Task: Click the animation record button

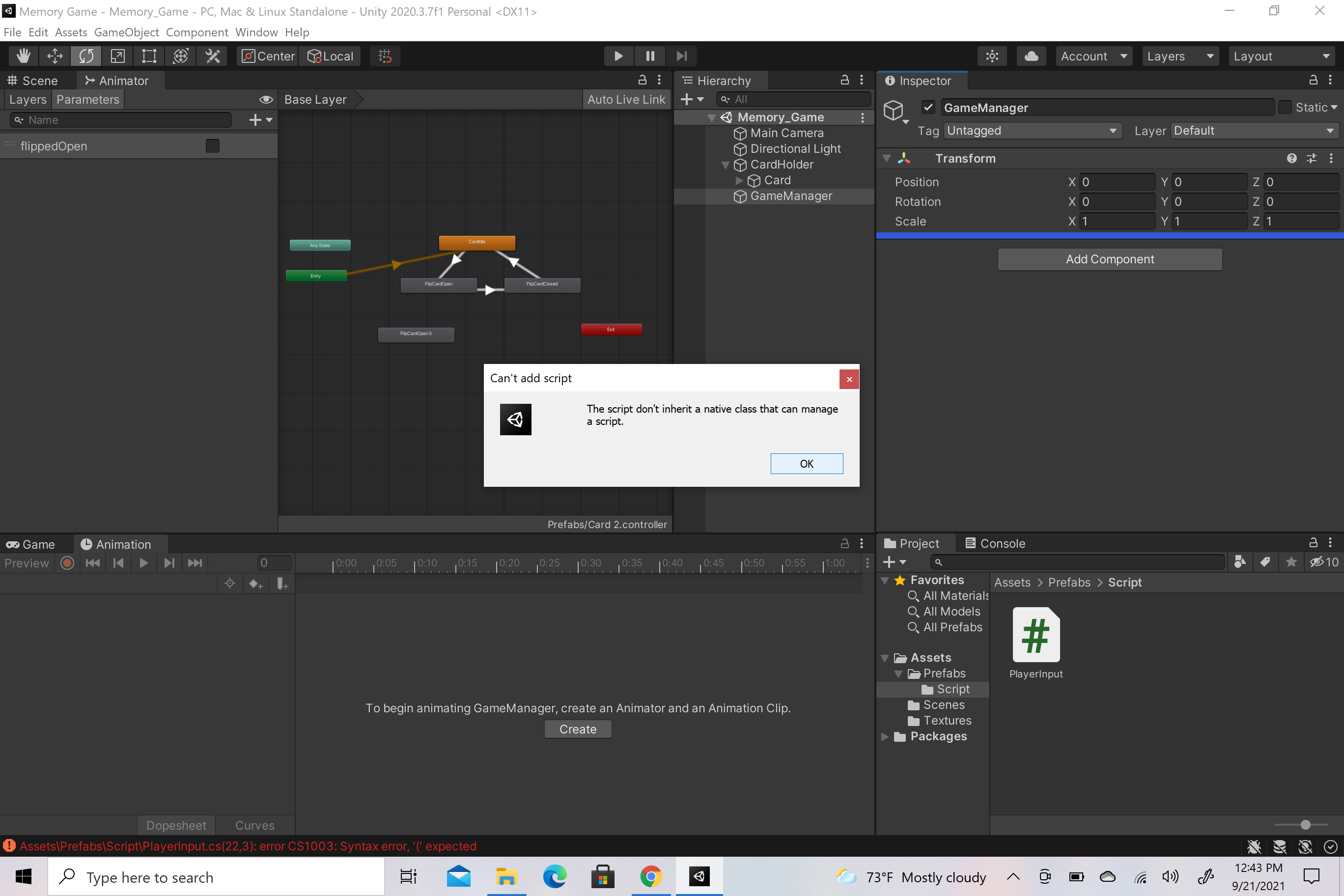Action: [67, 563]
